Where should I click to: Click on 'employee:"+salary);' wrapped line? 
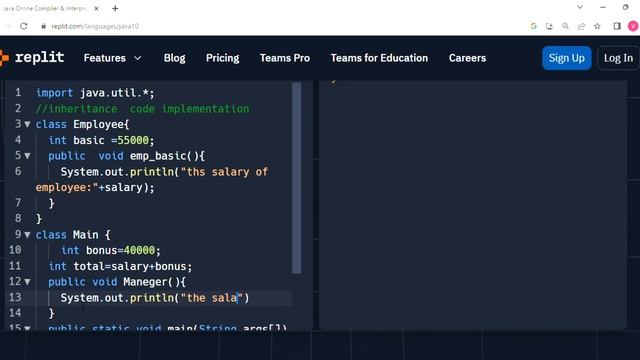pyautogui.click(x=95, y=188)
